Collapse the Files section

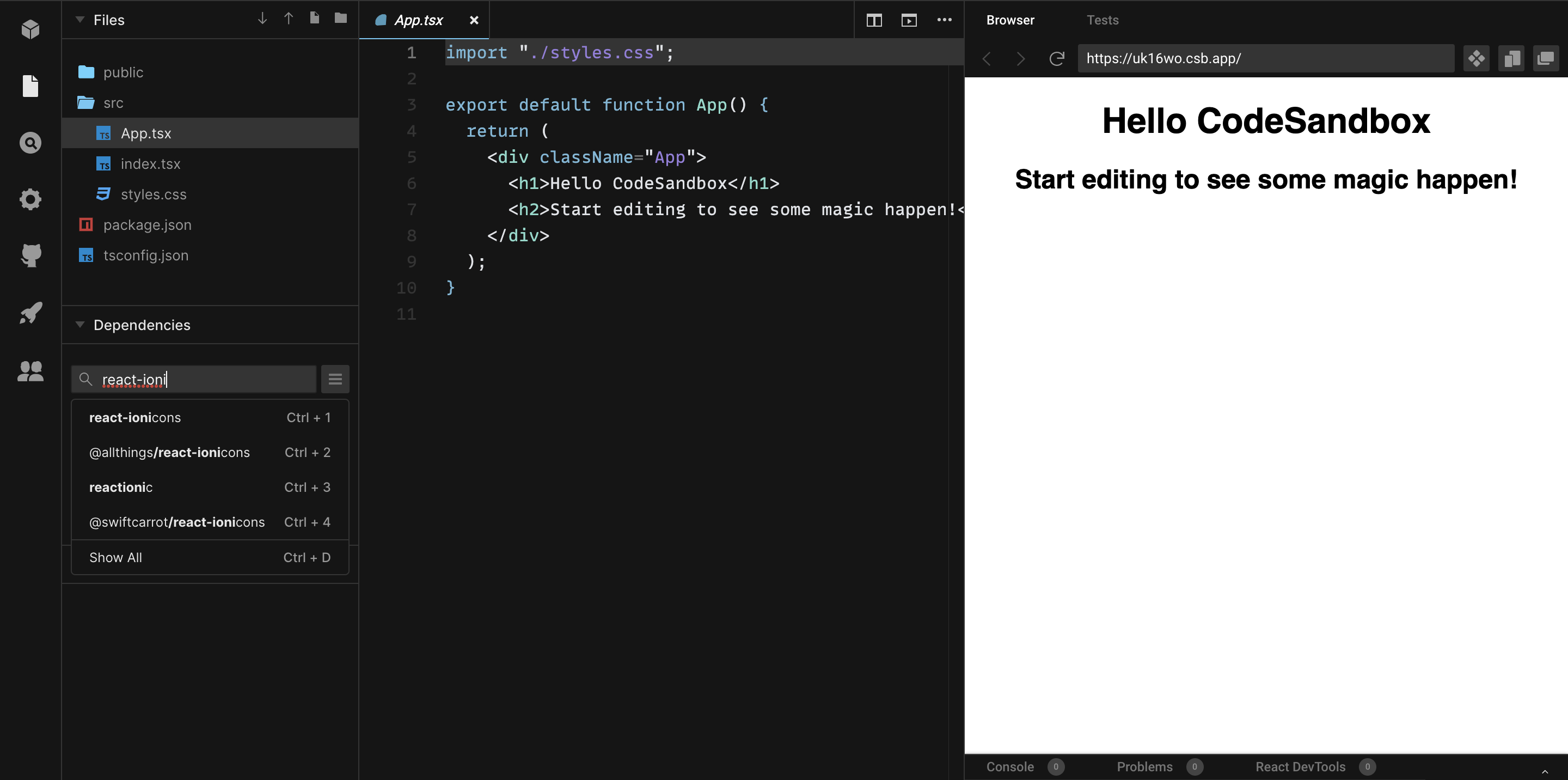[x=79, y=20]
